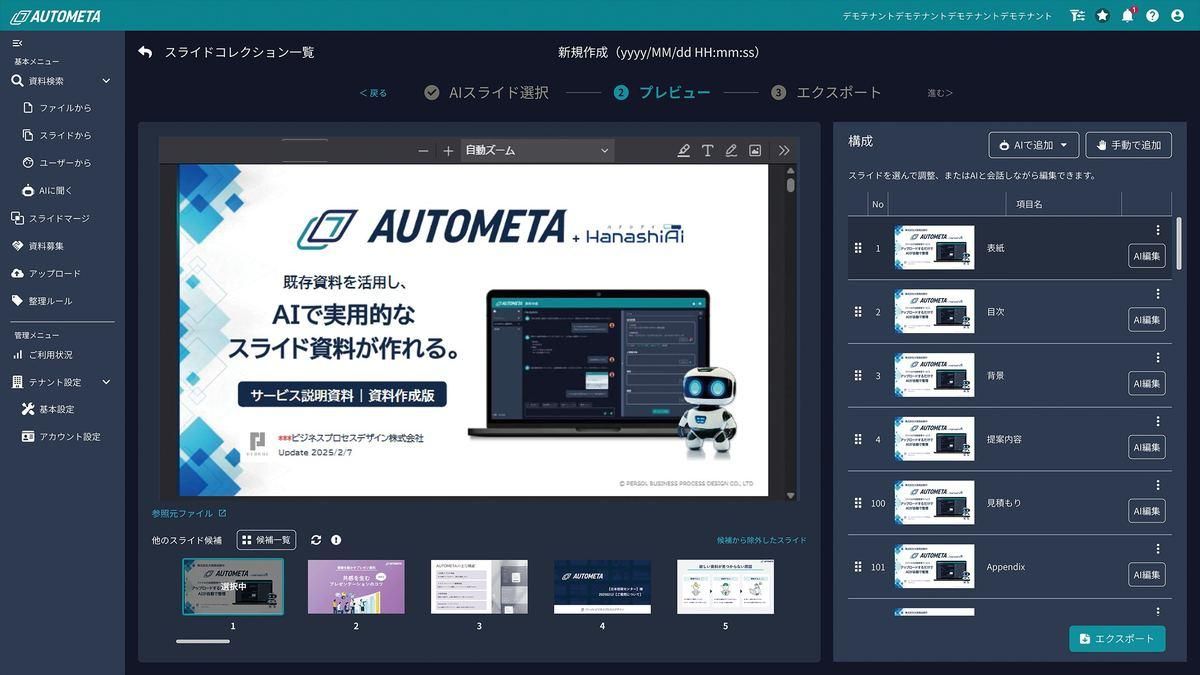Click the insert image icon in preview toolbar

(755, 150)
